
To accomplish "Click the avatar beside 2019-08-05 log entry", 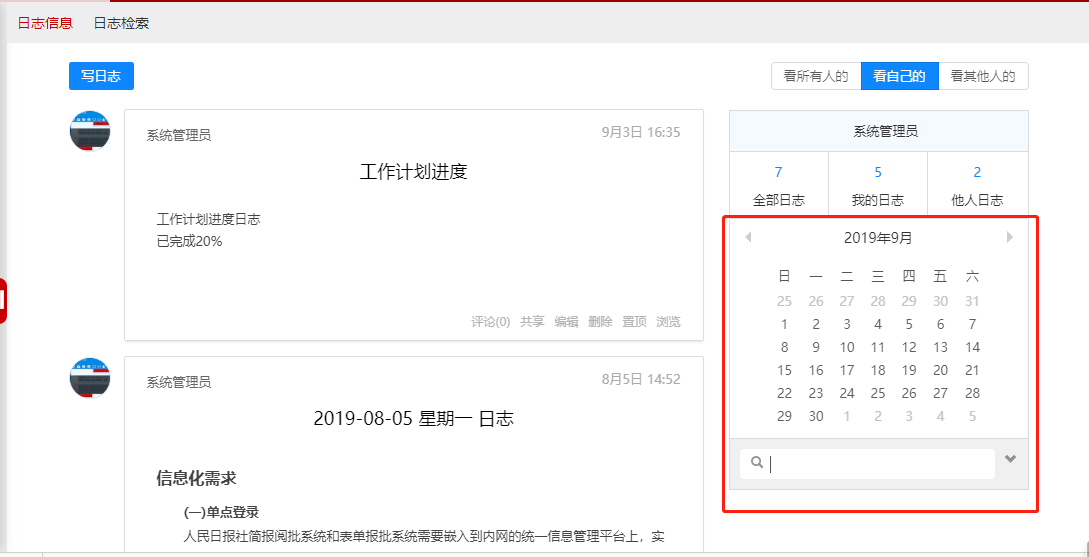I will [x=90, y=378].
